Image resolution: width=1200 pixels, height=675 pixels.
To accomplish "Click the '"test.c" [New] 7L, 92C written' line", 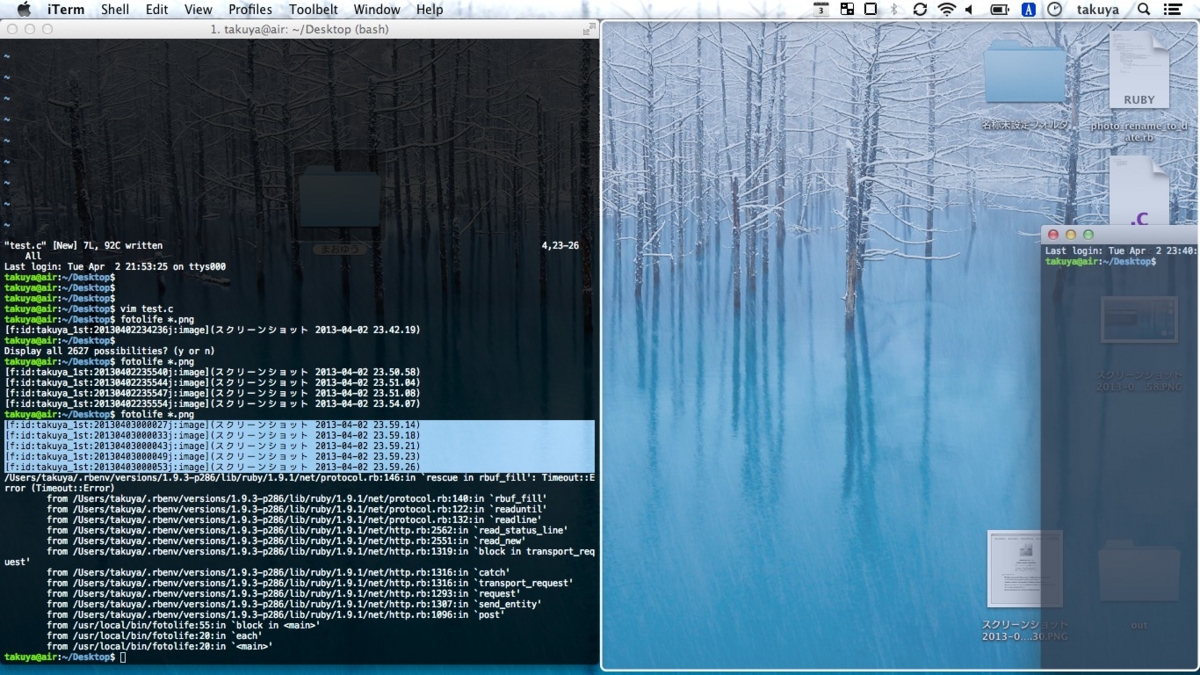I will tap(83, 245).
